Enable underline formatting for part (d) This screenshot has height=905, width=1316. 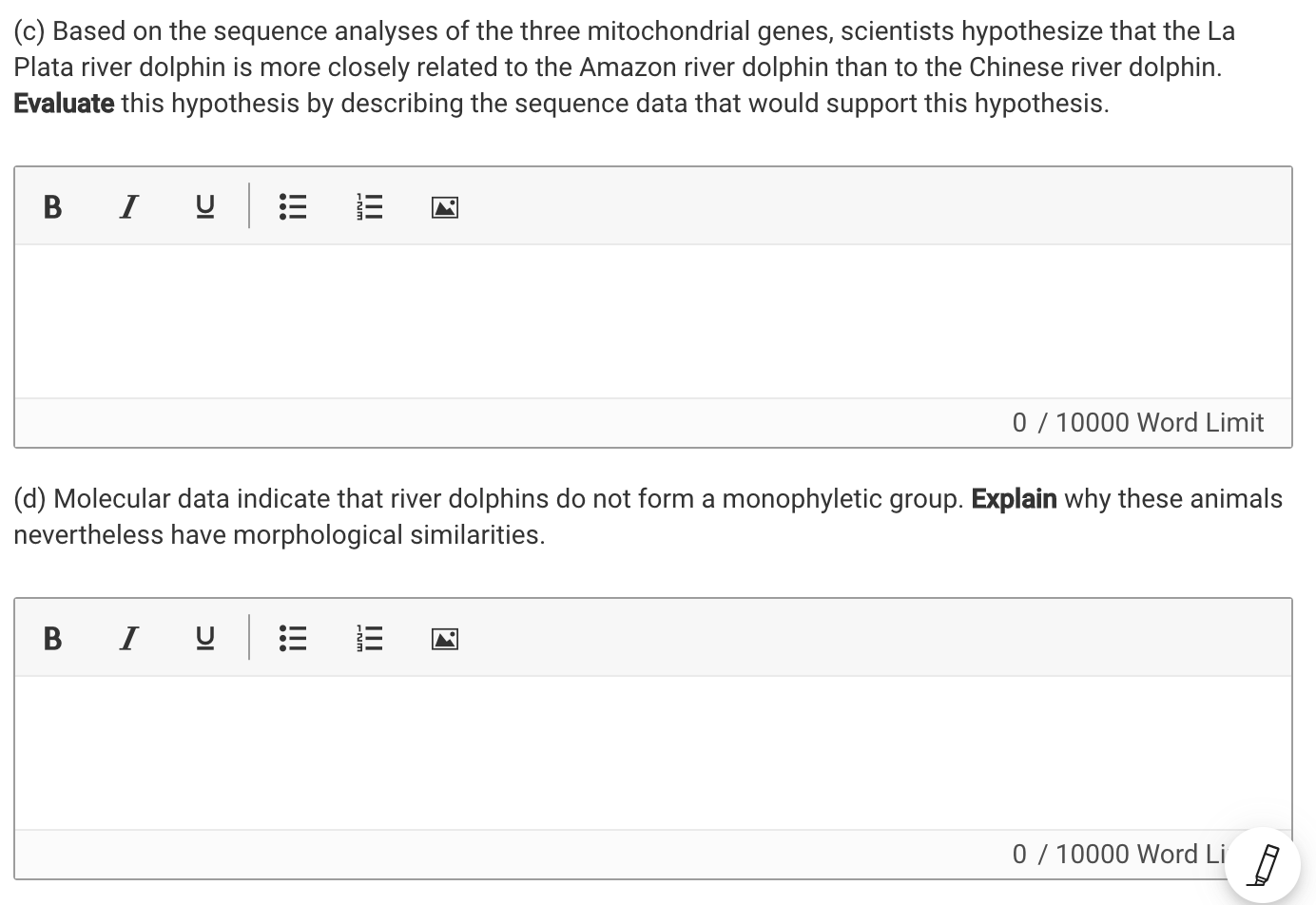pyautogui.click(x=204, y=638)
